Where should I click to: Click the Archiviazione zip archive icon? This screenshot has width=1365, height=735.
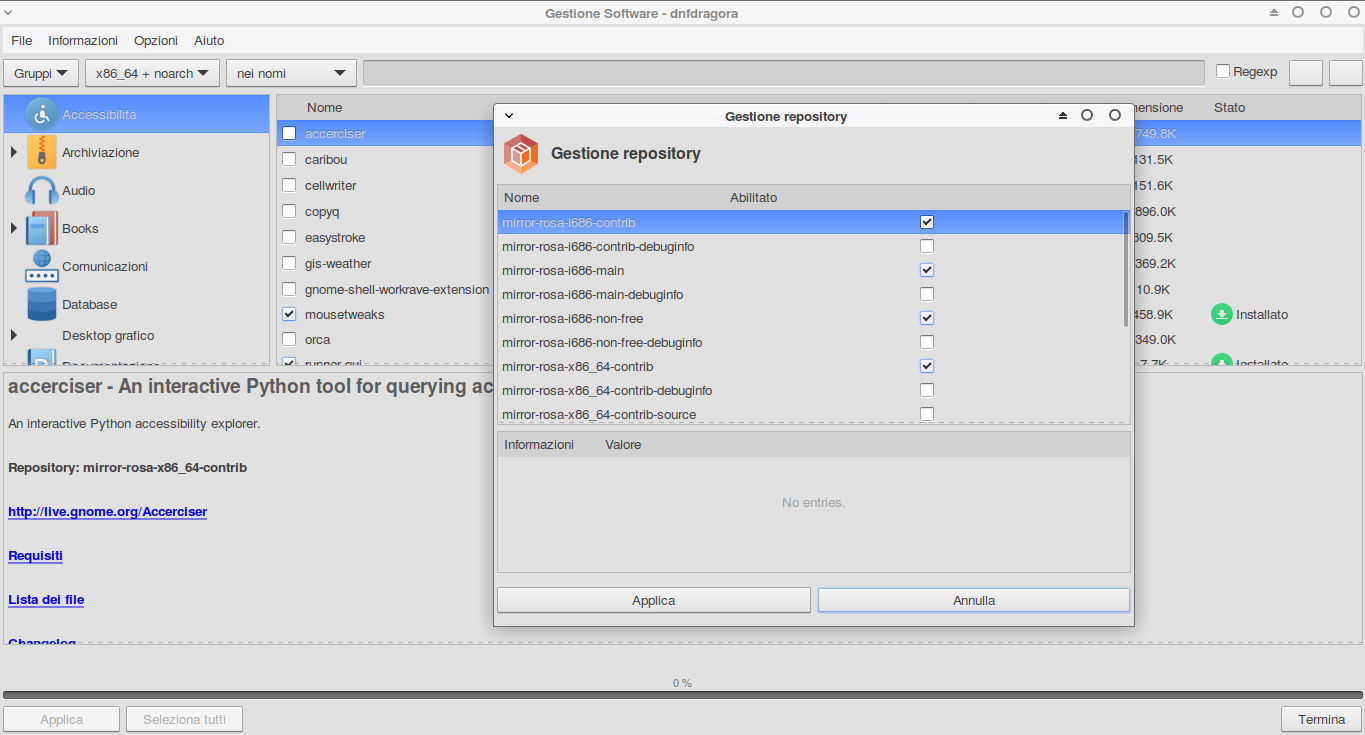[41, 152]
